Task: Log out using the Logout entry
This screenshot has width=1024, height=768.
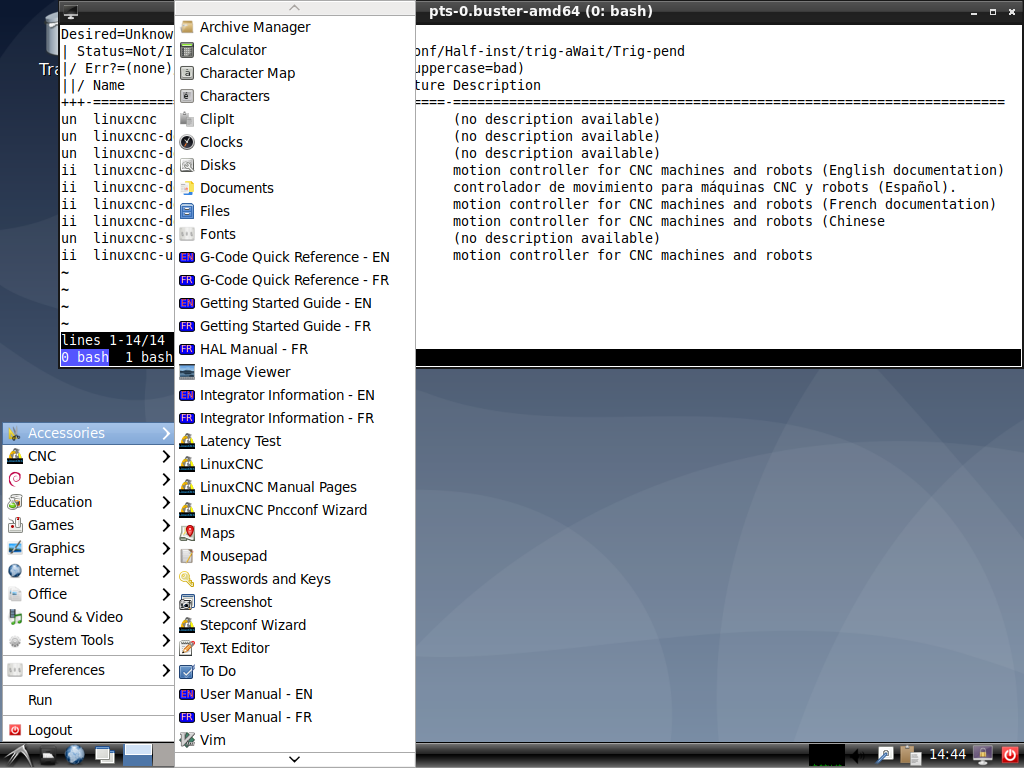Action: point(52,729)
